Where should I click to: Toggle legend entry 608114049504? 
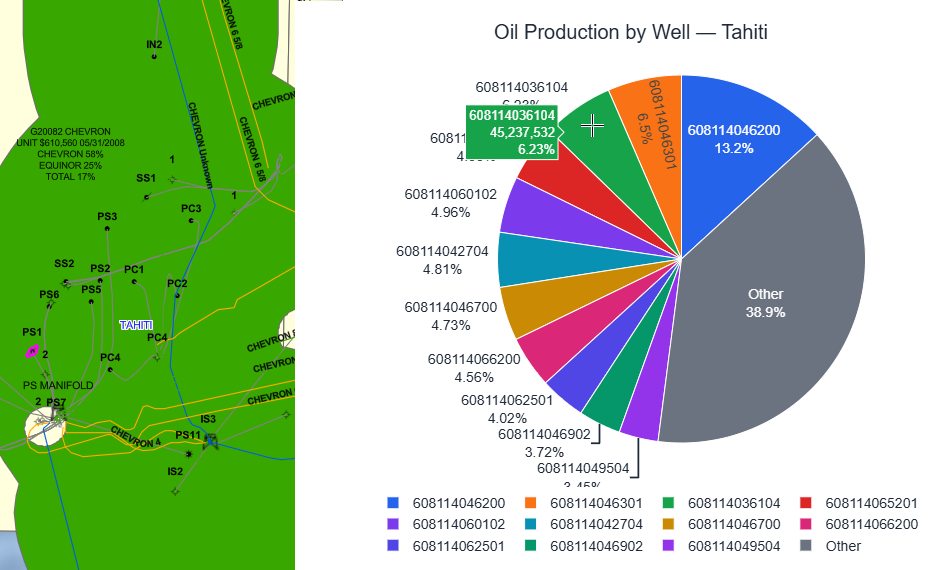click(722, 546)
